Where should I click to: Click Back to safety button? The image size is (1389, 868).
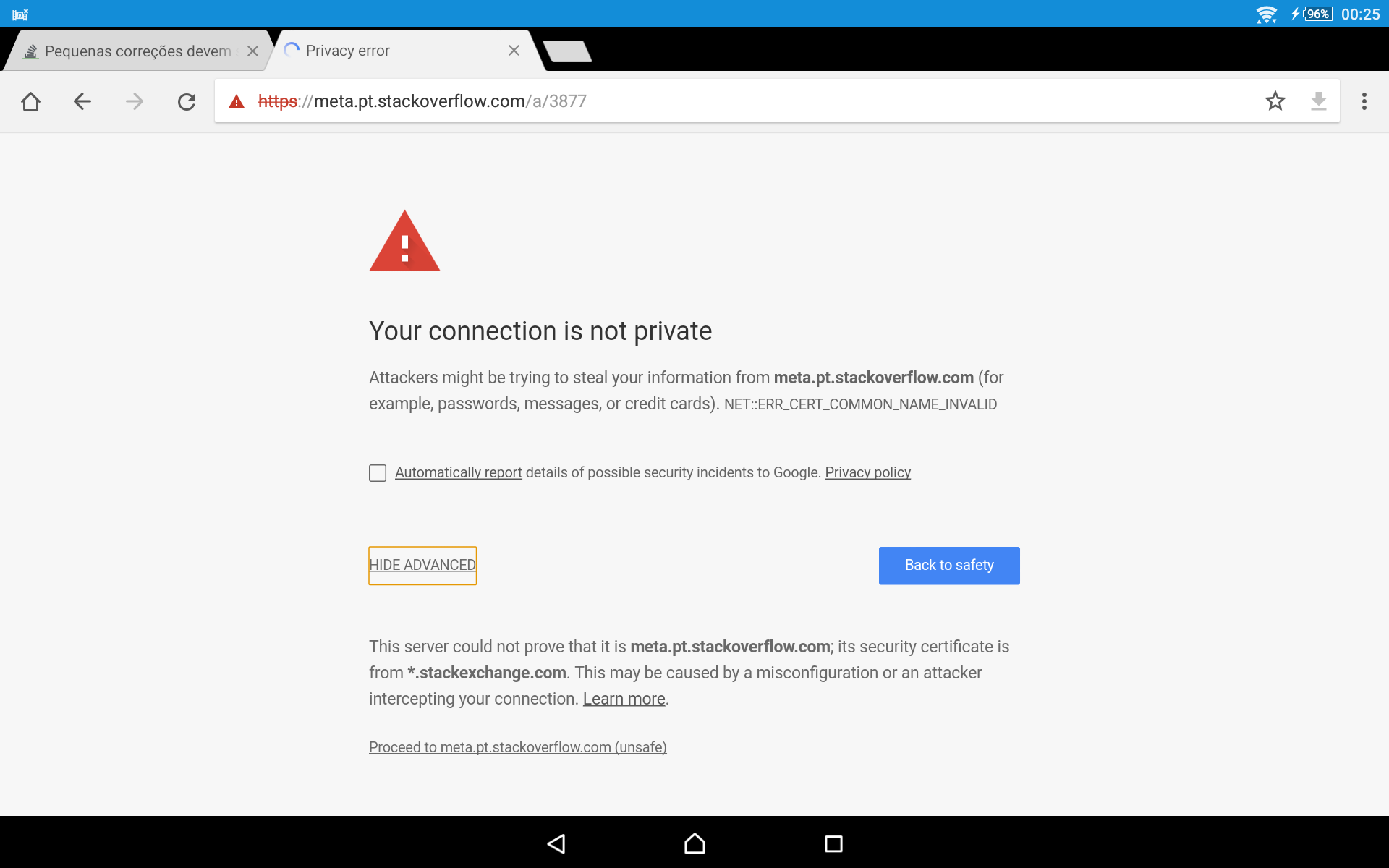click(949, 565)
